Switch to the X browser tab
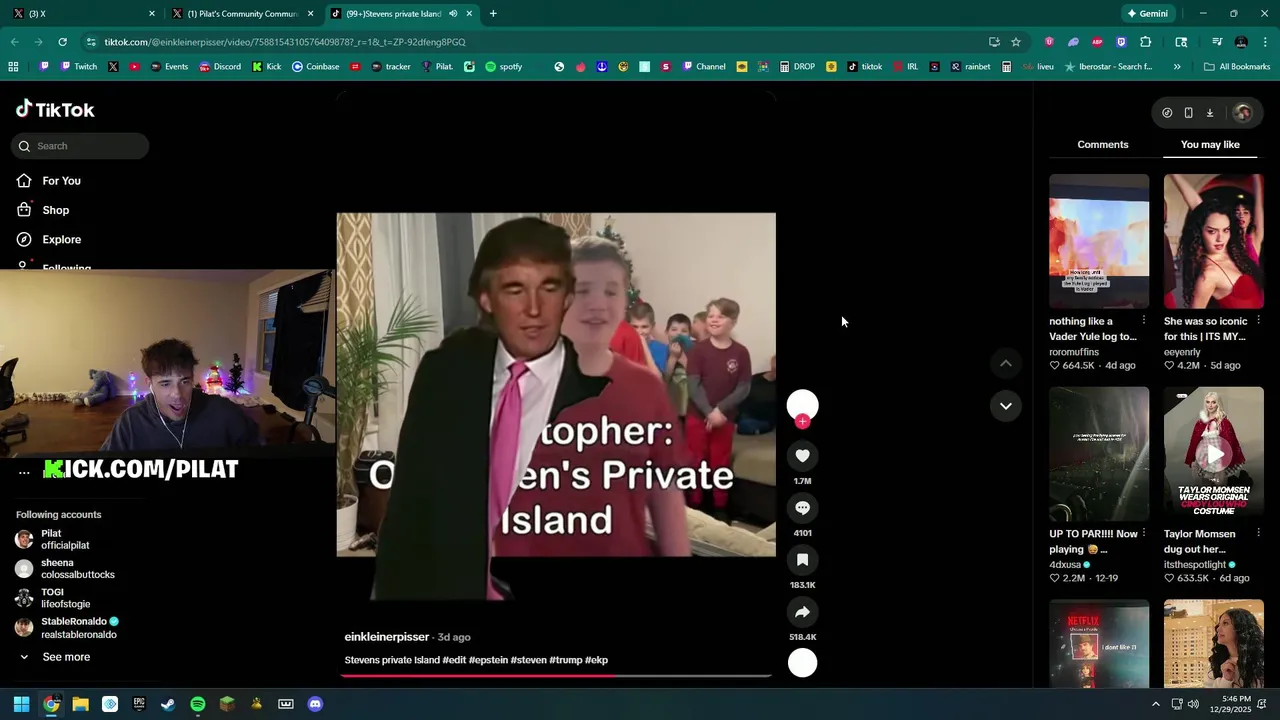Image resolution: width=1280 pixels, height=720 pixels. [x=84, y=14]
